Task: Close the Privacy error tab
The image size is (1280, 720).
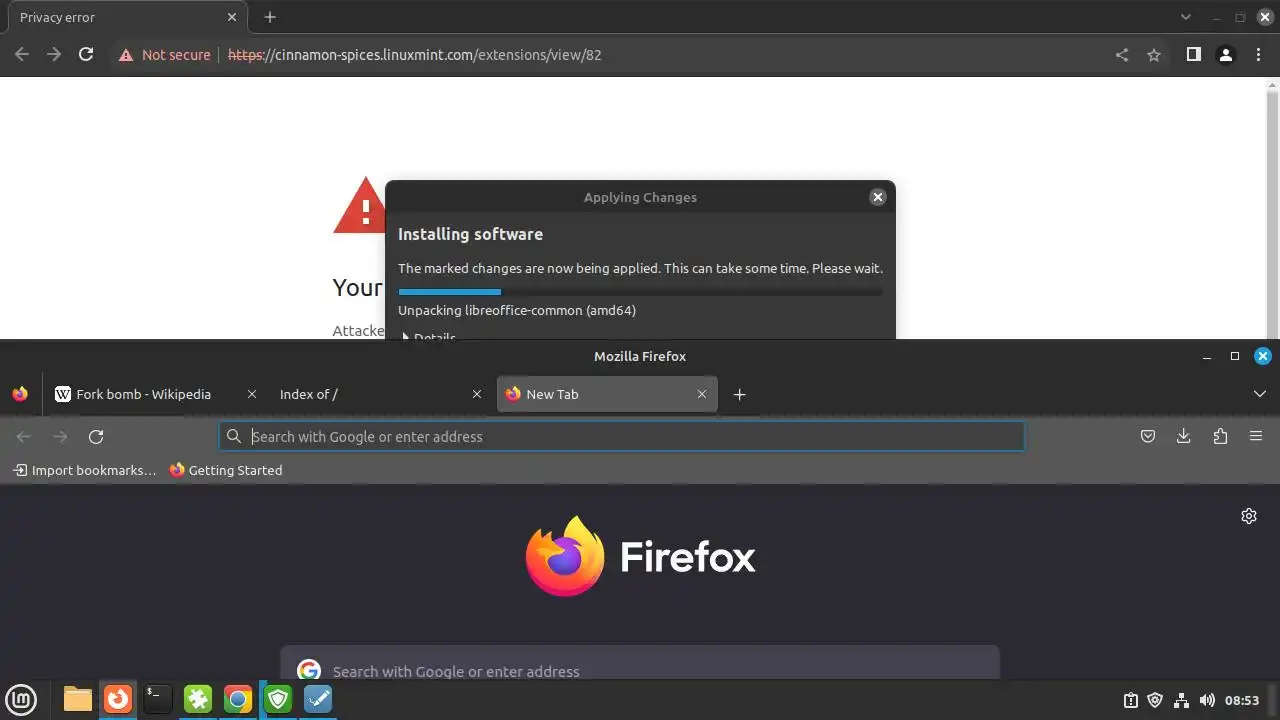Action: [232, 17]
